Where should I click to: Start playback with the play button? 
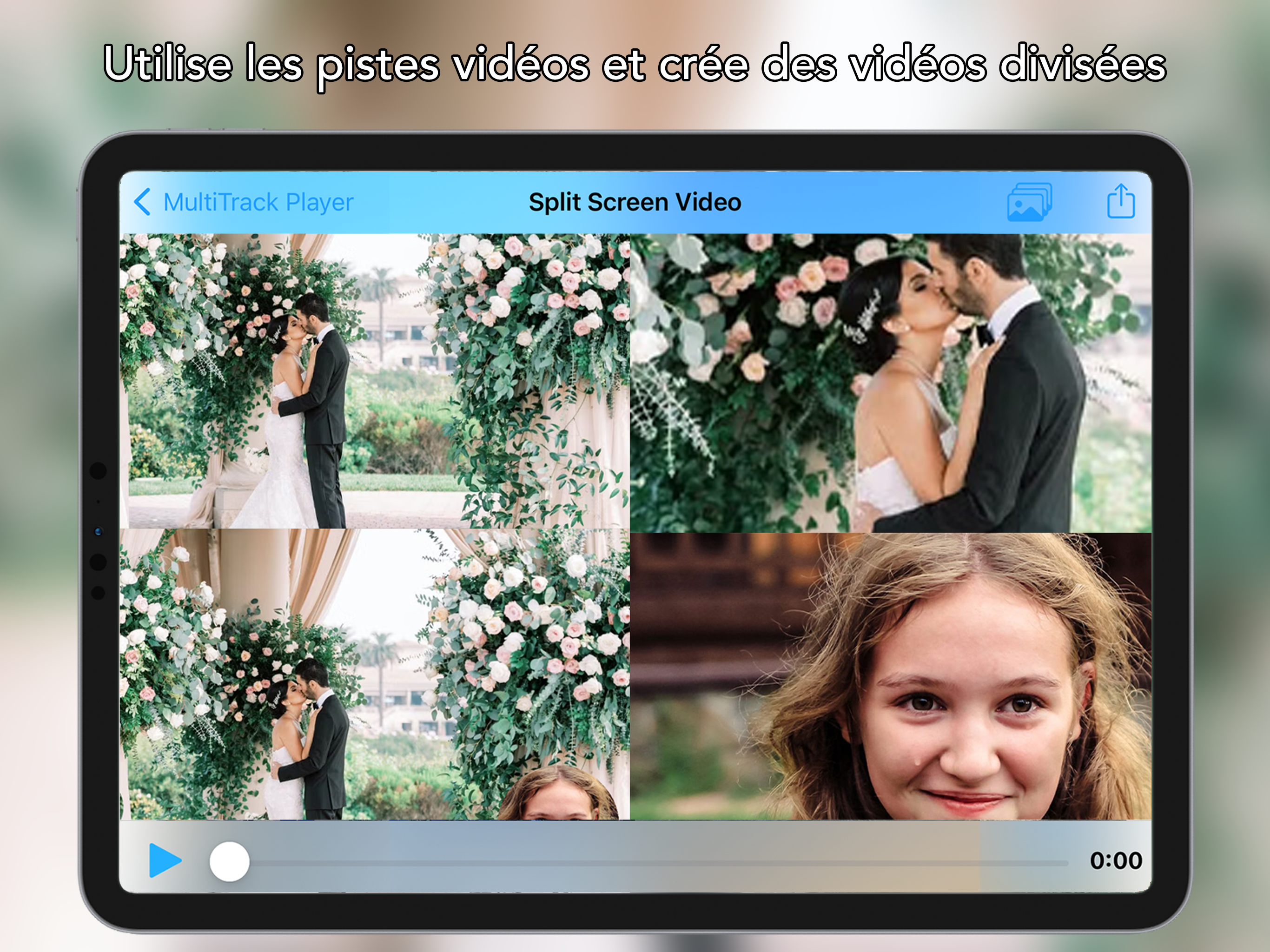point(165,861)
